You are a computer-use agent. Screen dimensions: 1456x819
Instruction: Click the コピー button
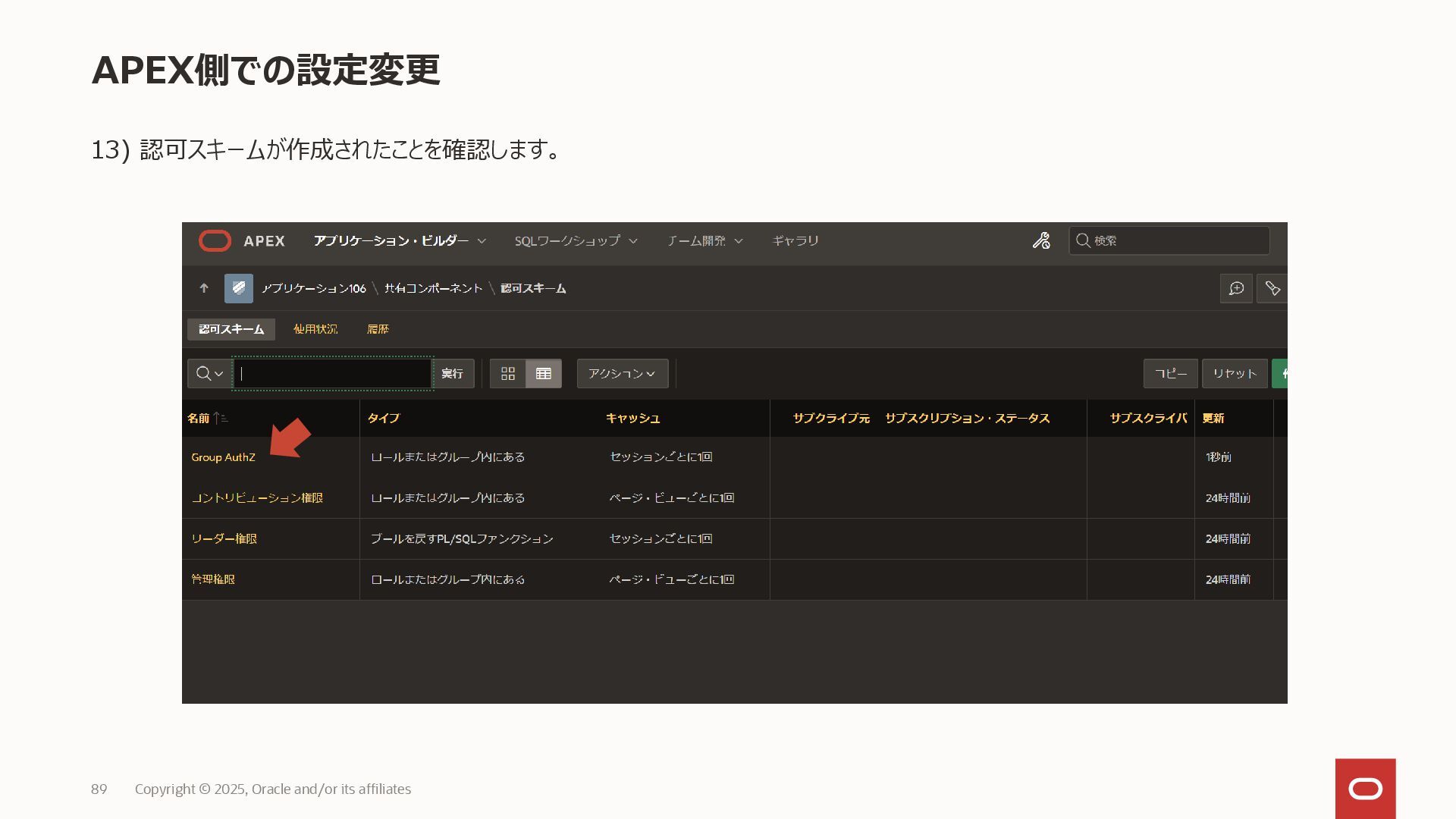pyautogui.click(x=1171, y=373)
